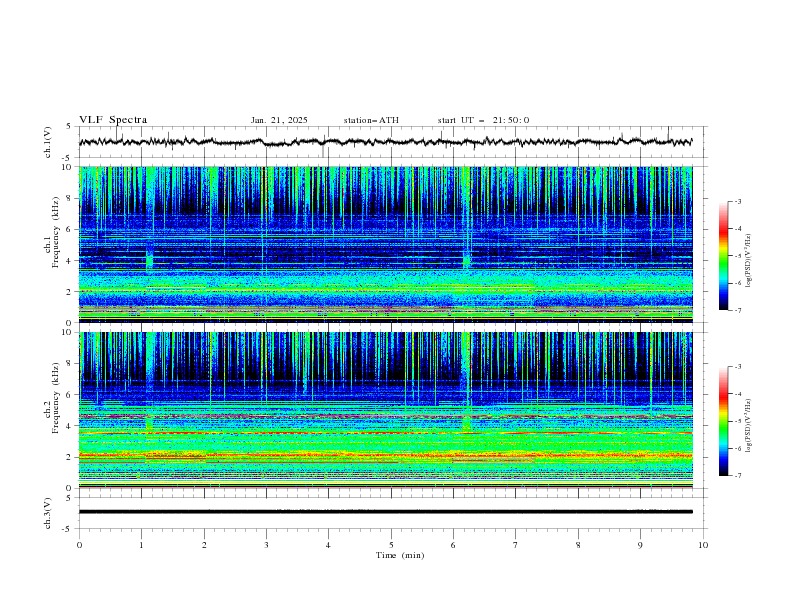This screenshot has width=792, height=612.
Task: Click inside the ch.1 spectrogram panel
Action: (x=386, y=244)
